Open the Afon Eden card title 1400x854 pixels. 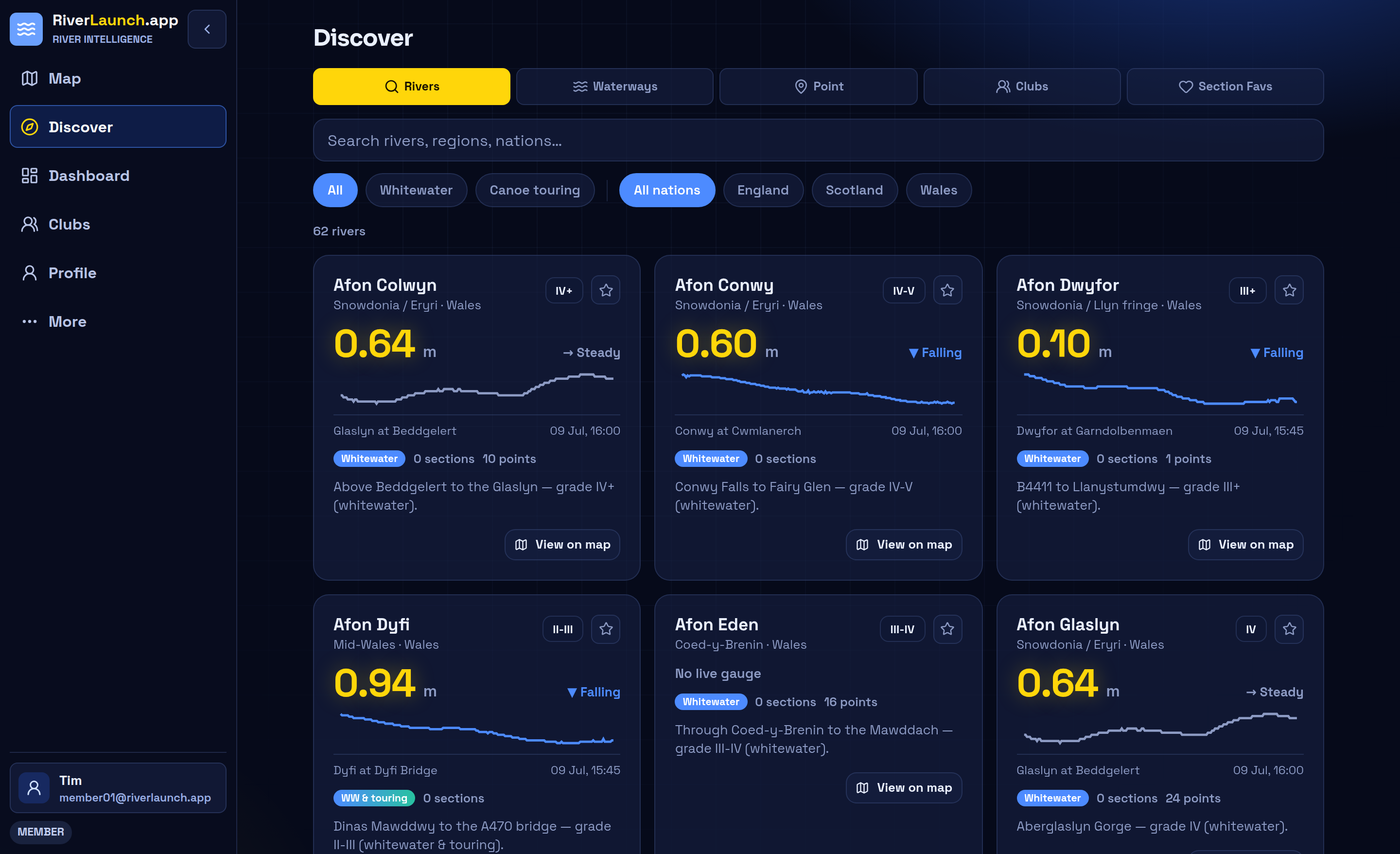717,624
